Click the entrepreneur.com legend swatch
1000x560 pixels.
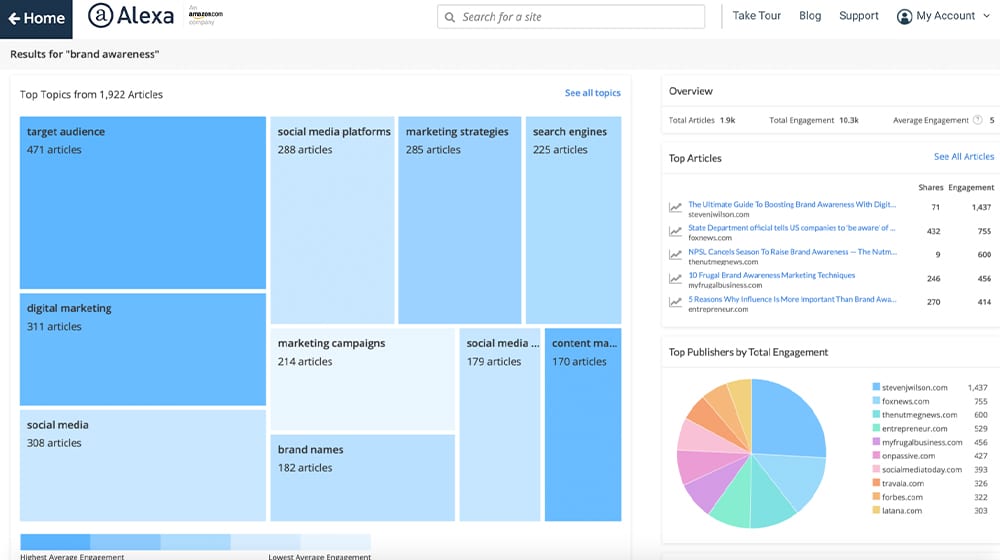point(876,428)
